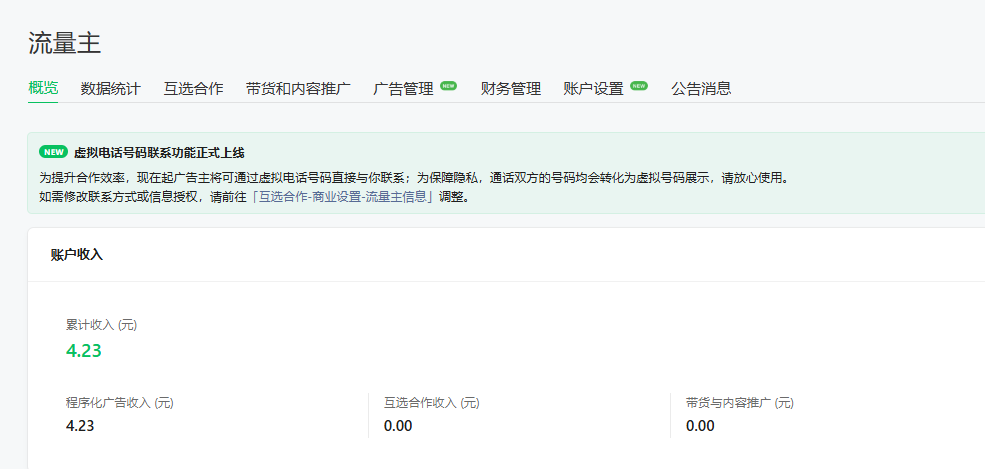985x469 pixels.
Task: Switch to the 概览 tab
Action: (43, 88)
